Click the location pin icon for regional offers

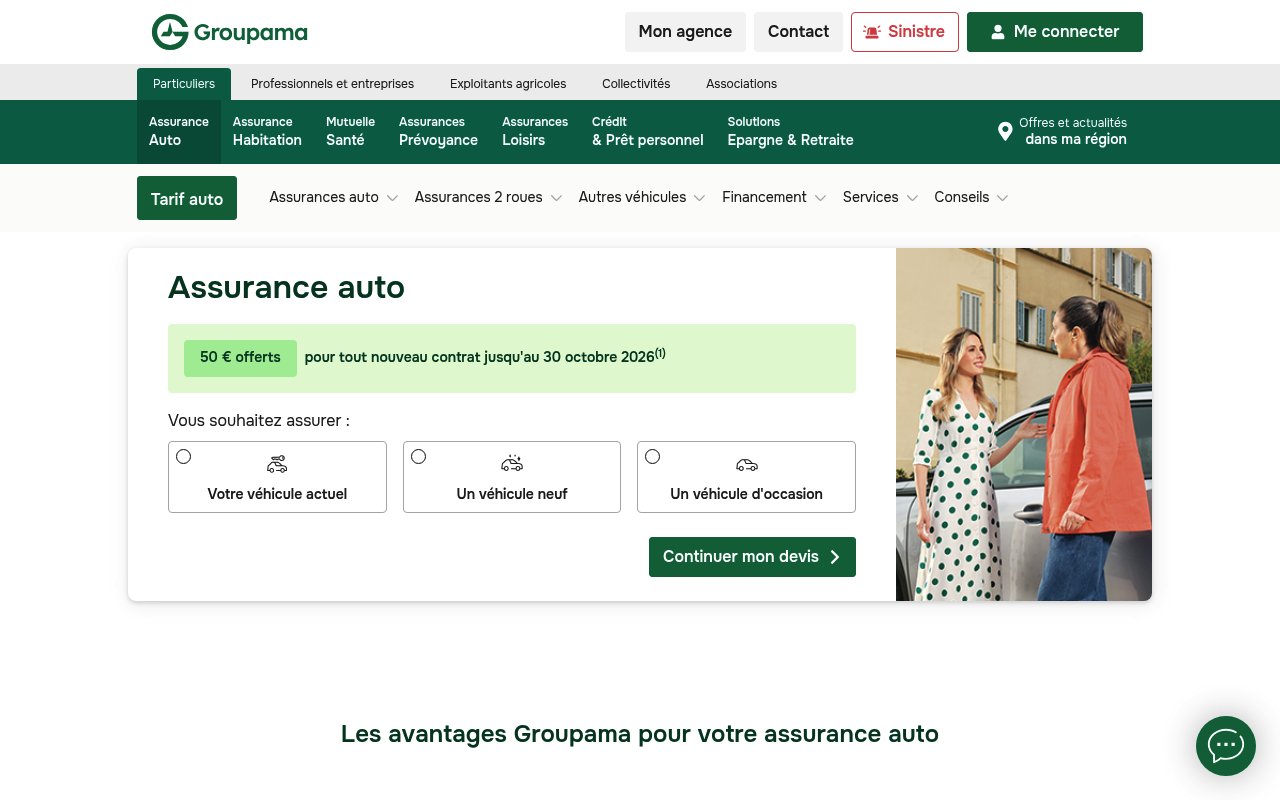1005,131
